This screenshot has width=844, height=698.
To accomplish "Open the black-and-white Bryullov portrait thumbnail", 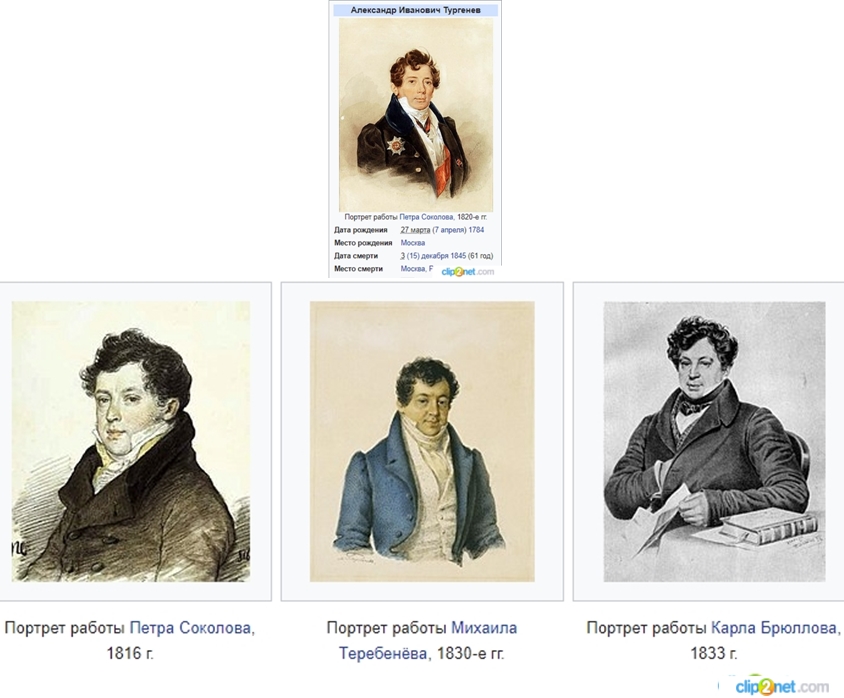I will [714, 441].
